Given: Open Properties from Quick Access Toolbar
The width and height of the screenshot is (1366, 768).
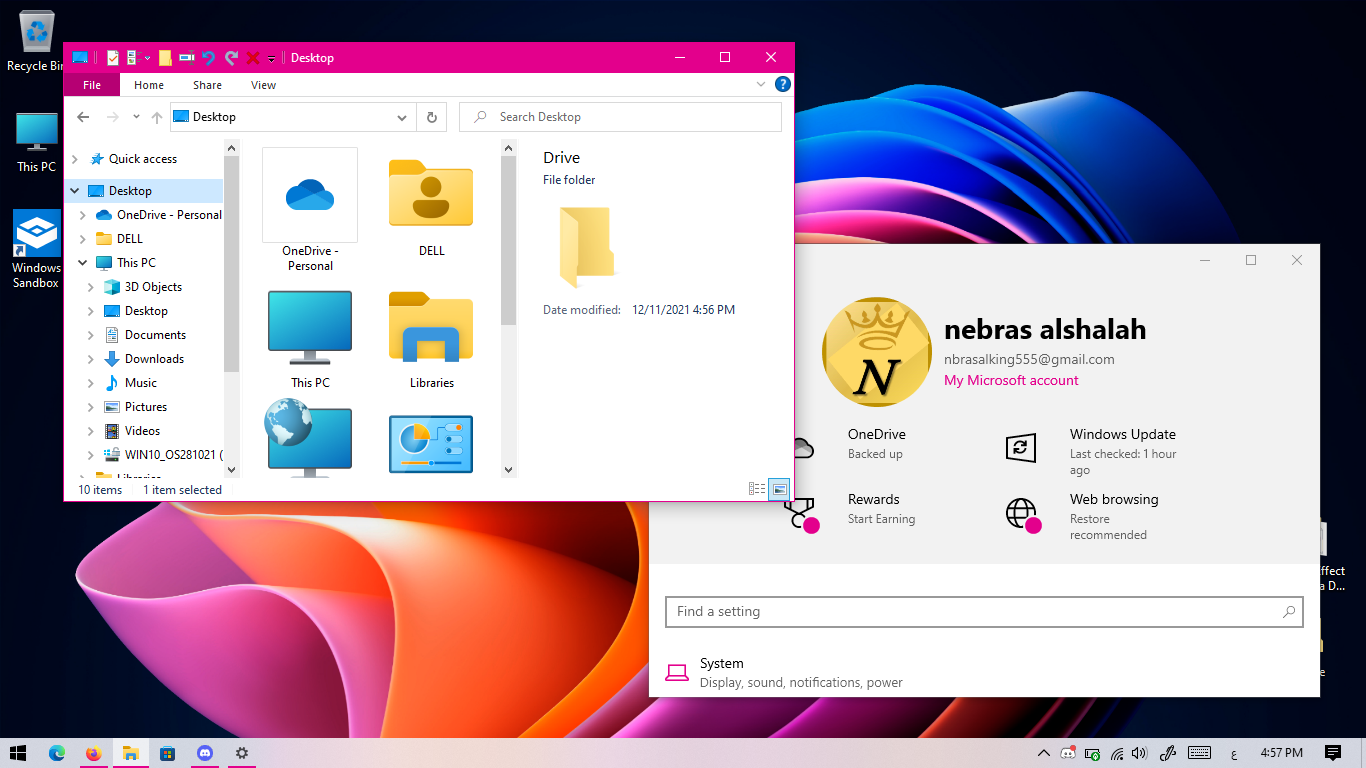Looking at the screenshot, I should click(112, 57).
